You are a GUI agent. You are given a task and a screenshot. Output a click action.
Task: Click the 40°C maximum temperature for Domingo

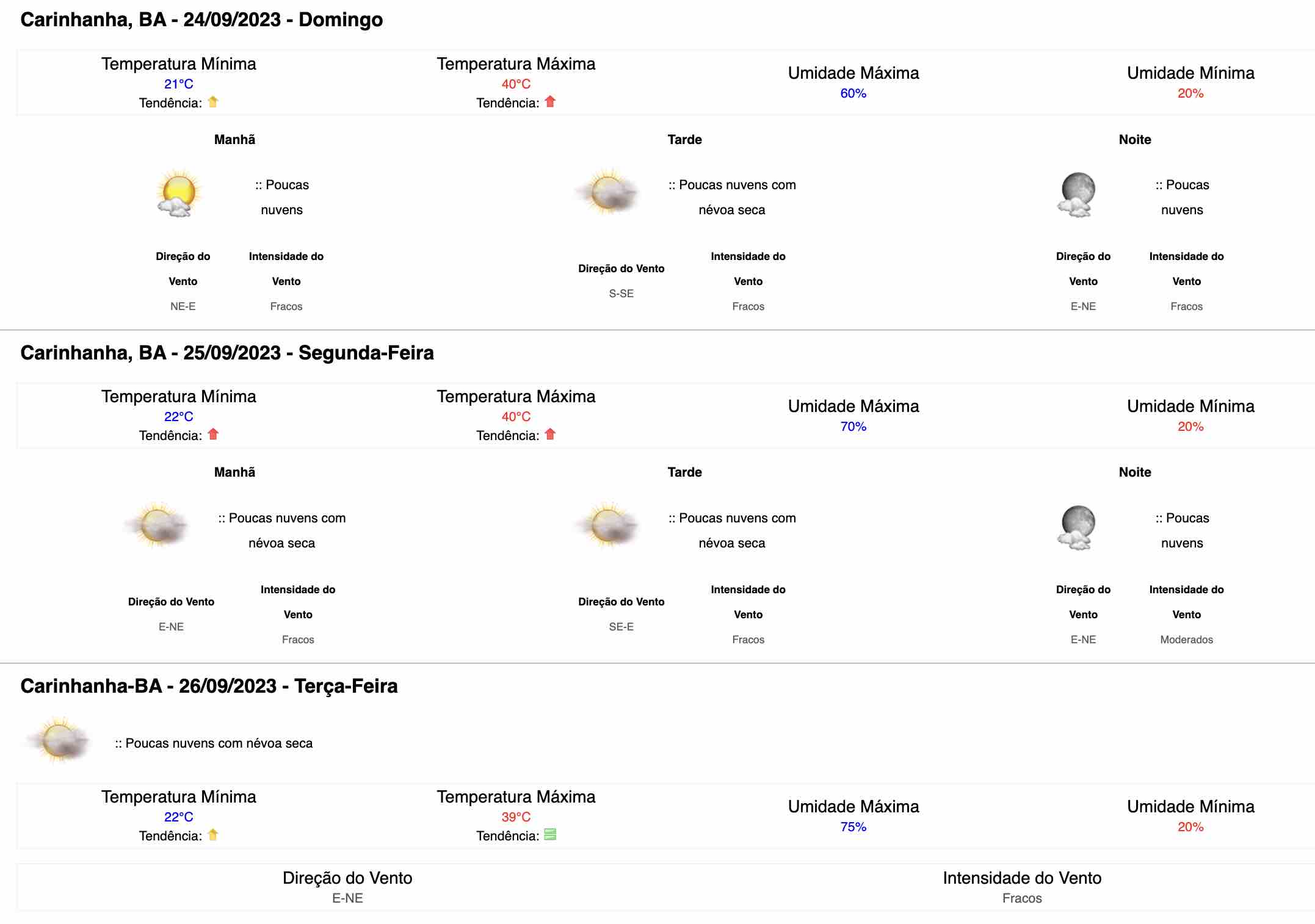(x=516, y=84)
